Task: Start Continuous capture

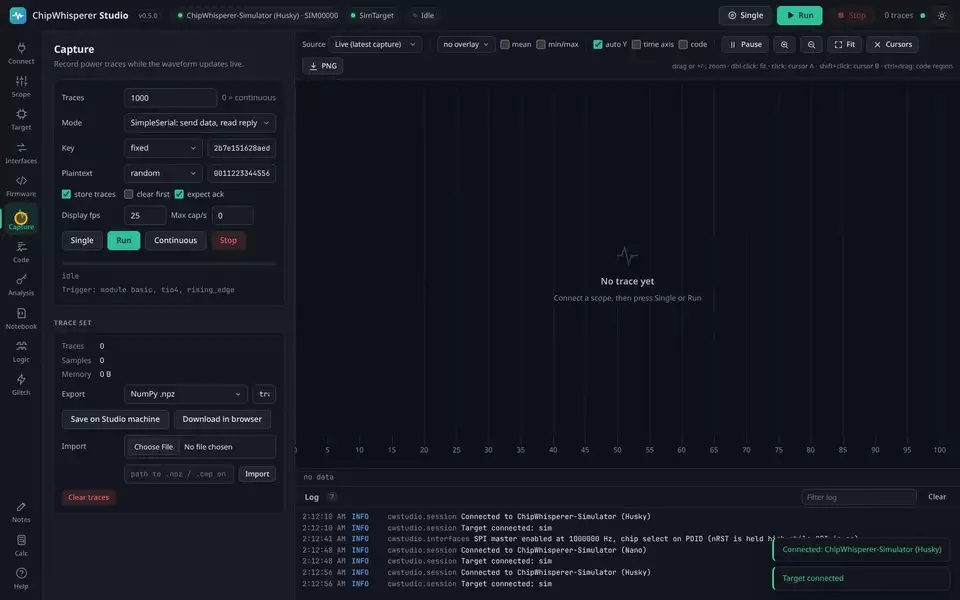Action: coord(175,241)
